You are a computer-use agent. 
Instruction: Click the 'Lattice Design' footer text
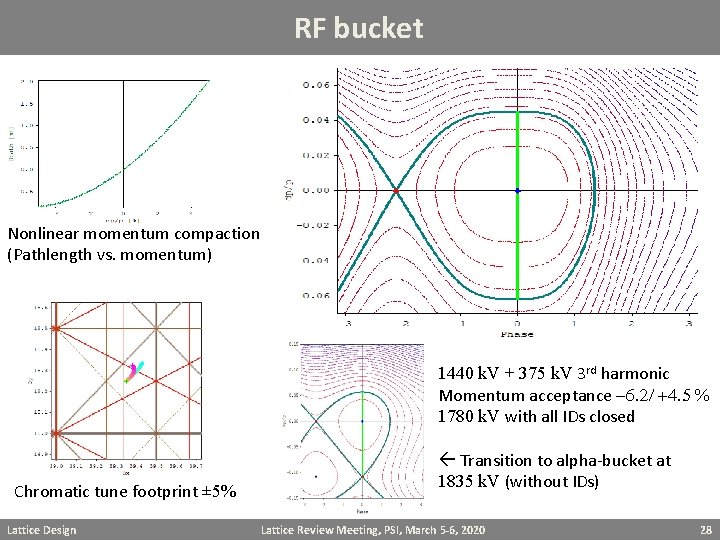(x=42, y=530)
